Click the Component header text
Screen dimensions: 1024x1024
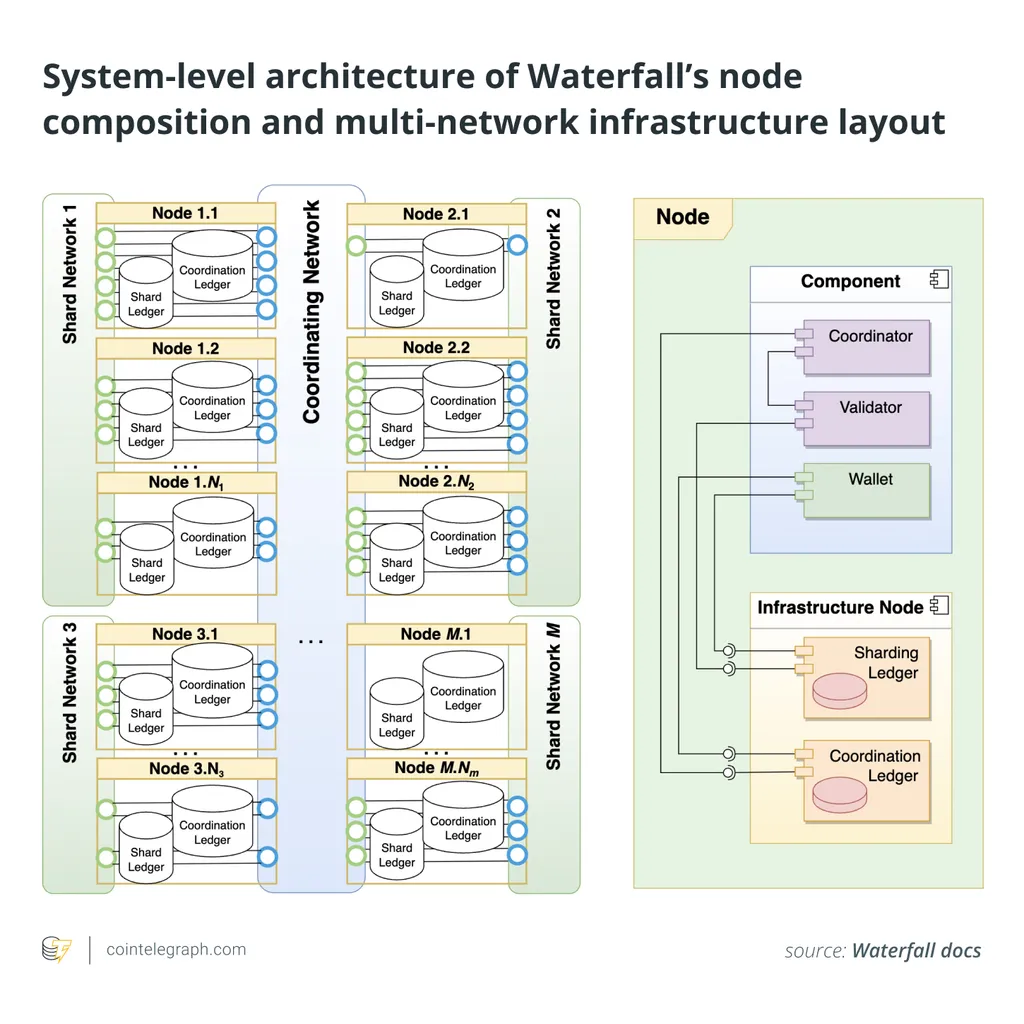click(850, 281)
